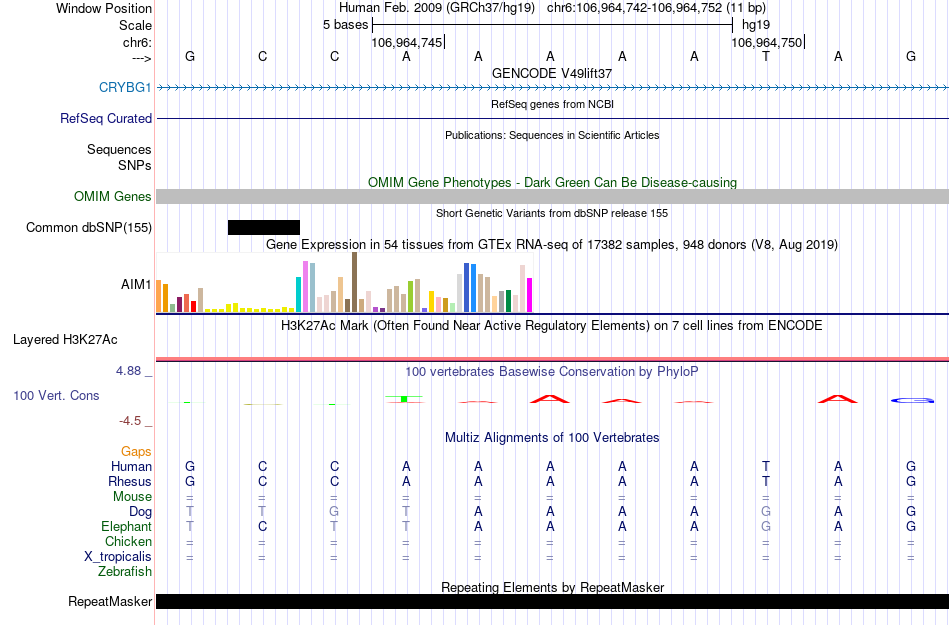
Task: Click the gray OMIM Genes bar
Action: pos(552,197)
